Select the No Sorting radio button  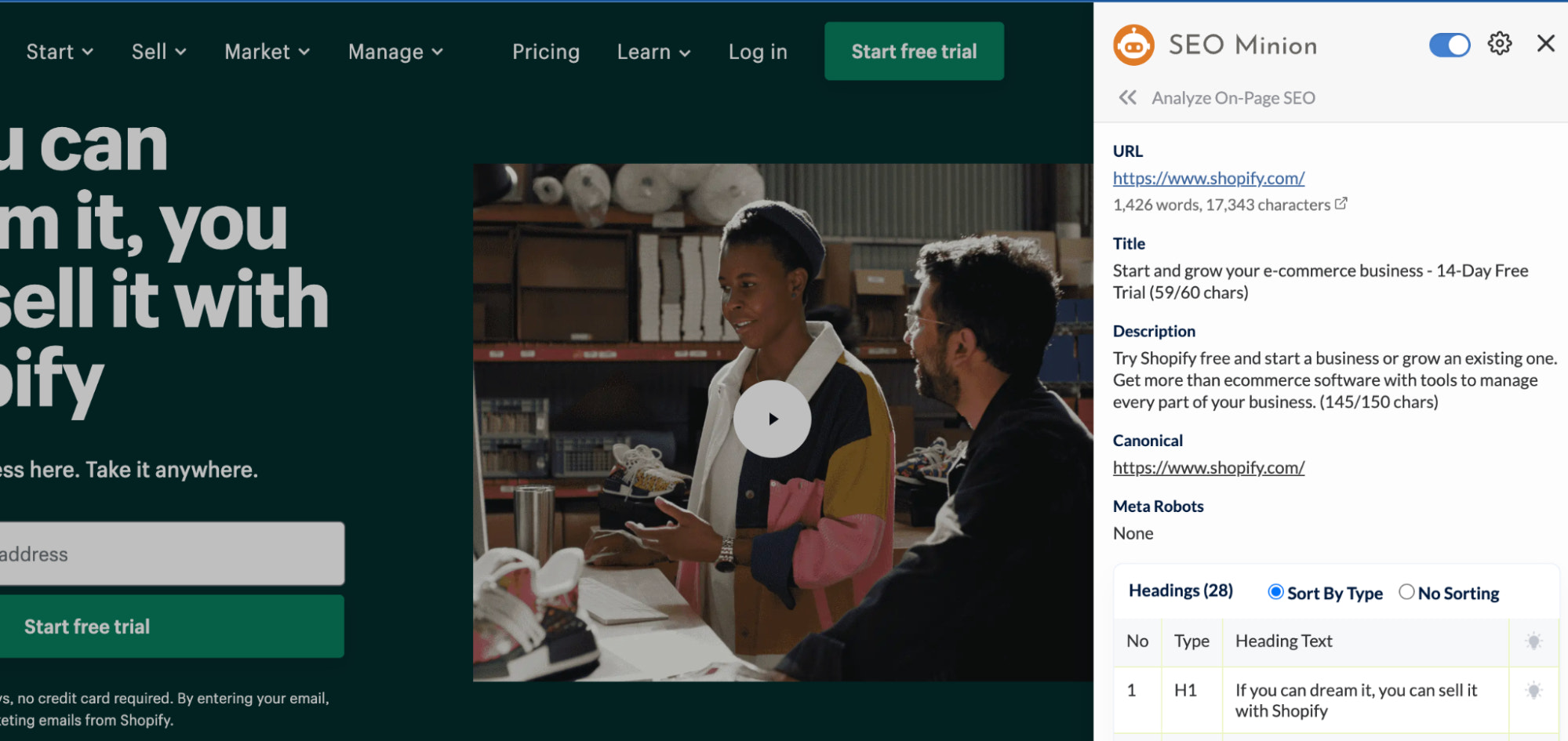coord(1406,592)
